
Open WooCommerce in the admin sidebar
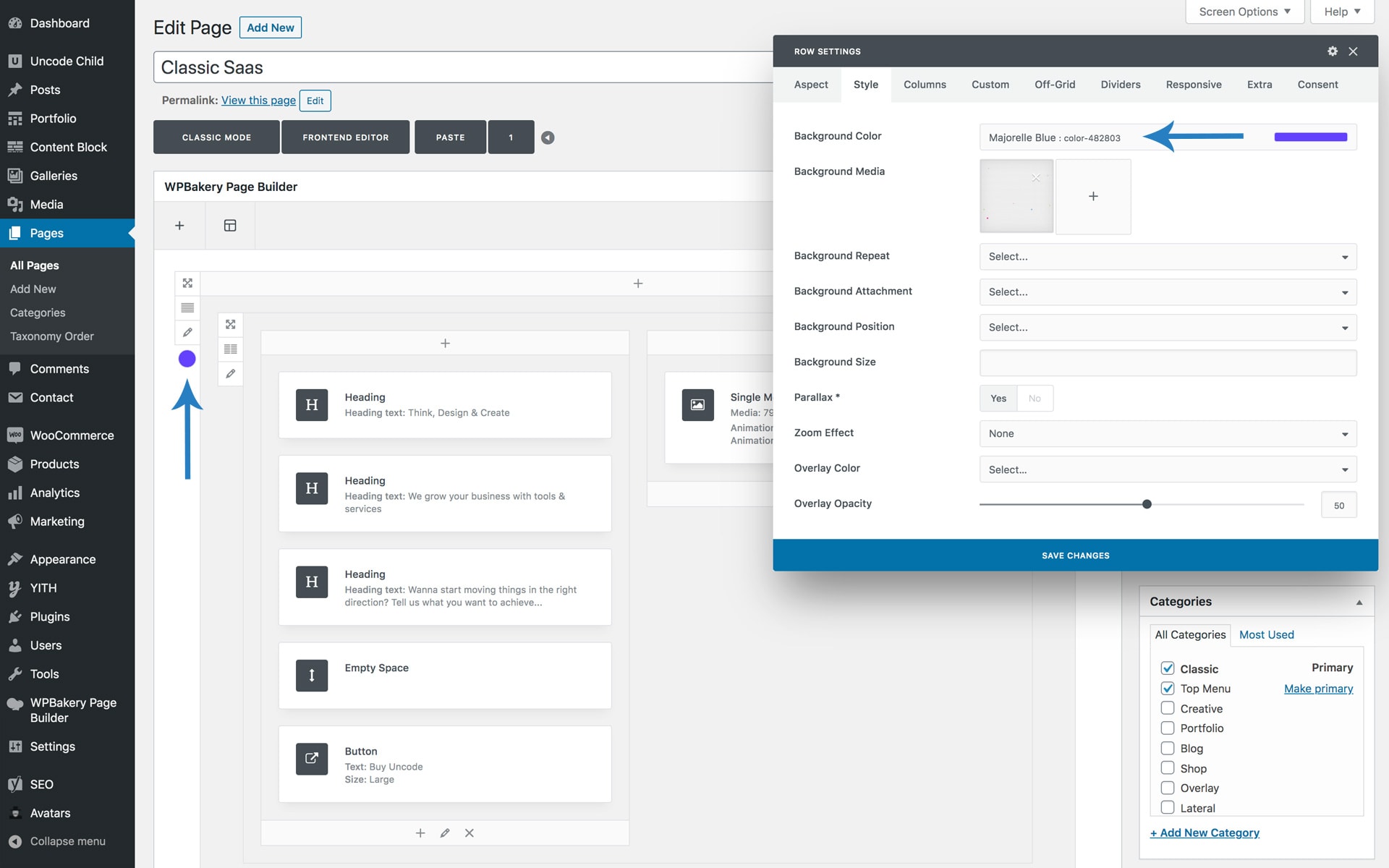(72, 435)
